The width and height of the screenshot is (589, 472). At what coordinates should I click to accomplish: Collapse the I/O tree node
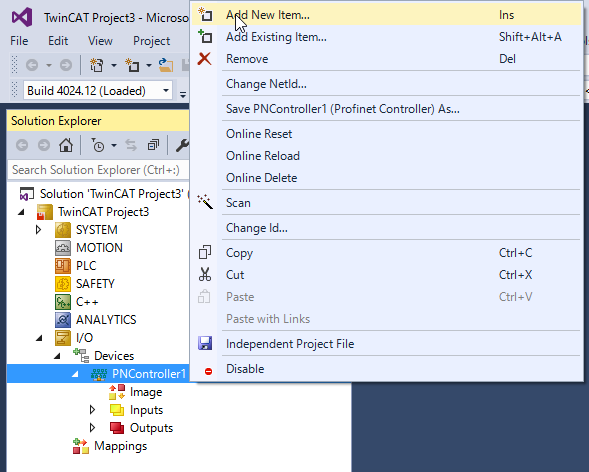click(39, 338)
